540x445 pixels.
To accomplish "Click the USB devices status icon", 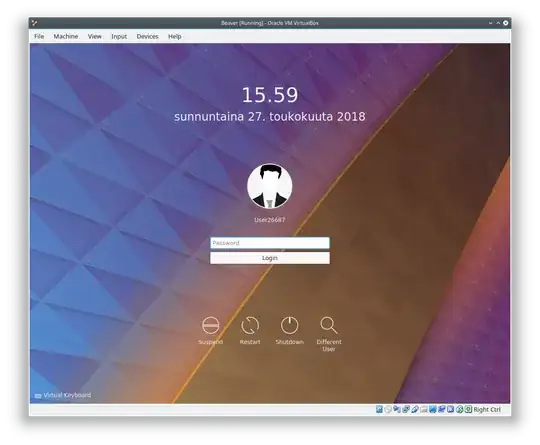I will tap(415, 409).
